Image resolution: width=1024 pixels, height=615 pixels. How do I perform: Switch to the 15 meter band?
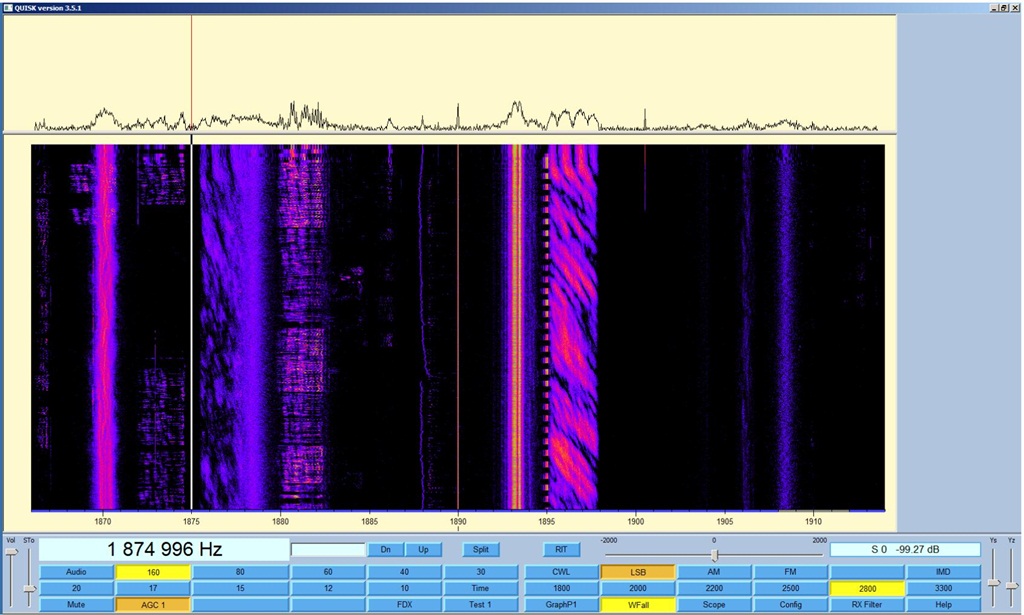coord(240,588)
